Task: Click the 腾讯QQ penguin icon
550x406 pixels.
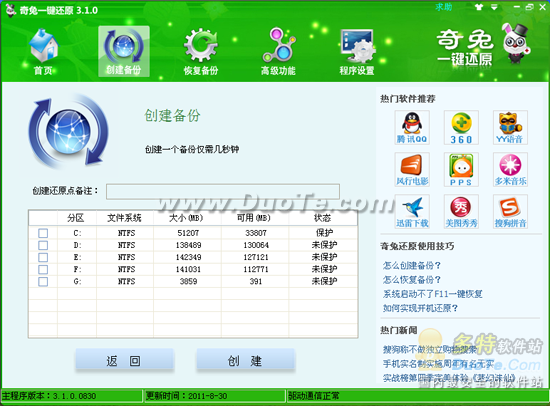Action: [x=412, y=127]
